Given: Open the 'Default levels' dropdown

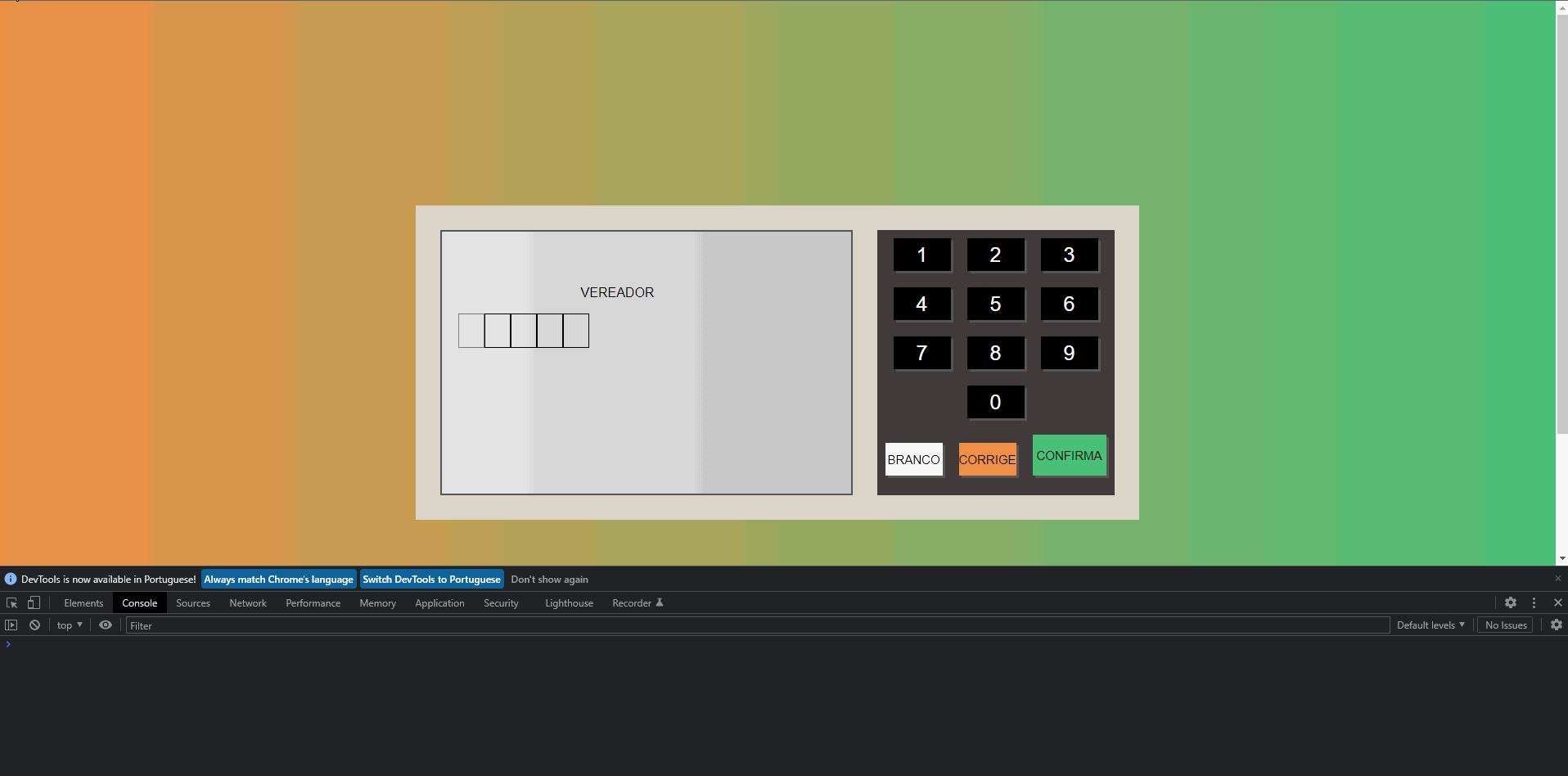Looking at the screenshot, I should pyautogui.click(x=1430, y=625).
